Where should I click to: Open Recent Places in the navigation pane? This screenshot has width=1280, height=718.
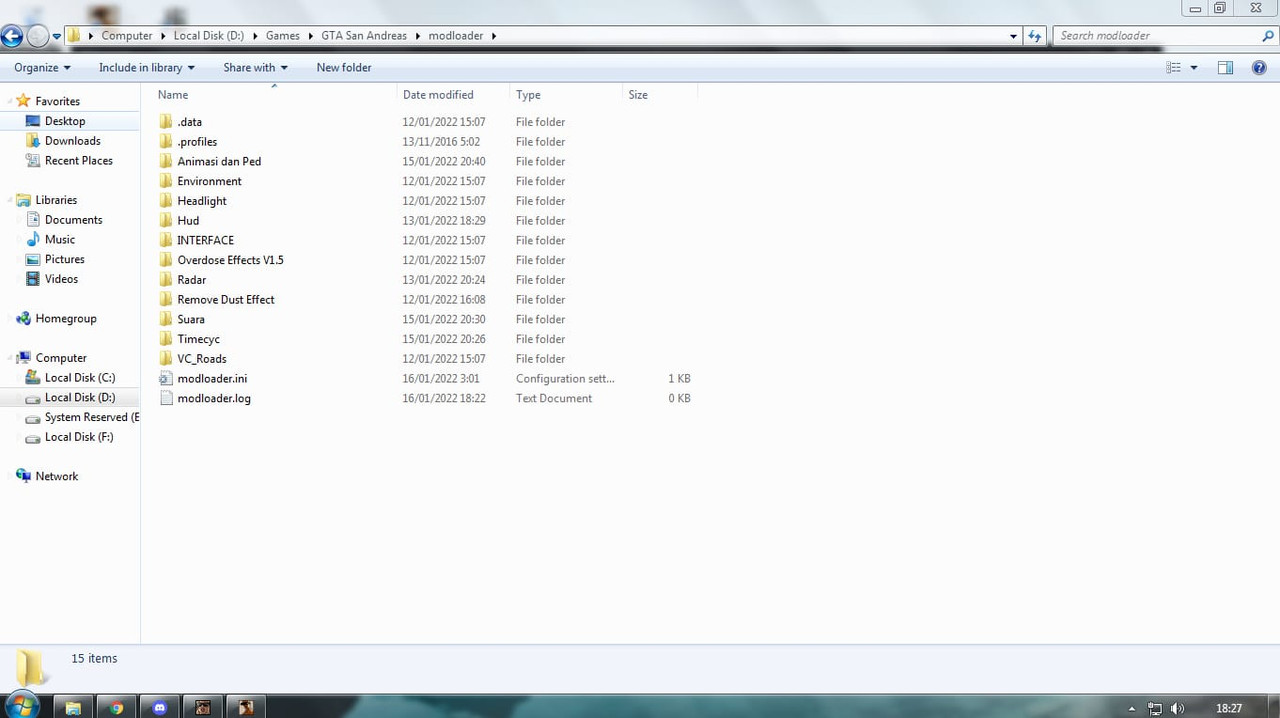(x=78, y=161)
